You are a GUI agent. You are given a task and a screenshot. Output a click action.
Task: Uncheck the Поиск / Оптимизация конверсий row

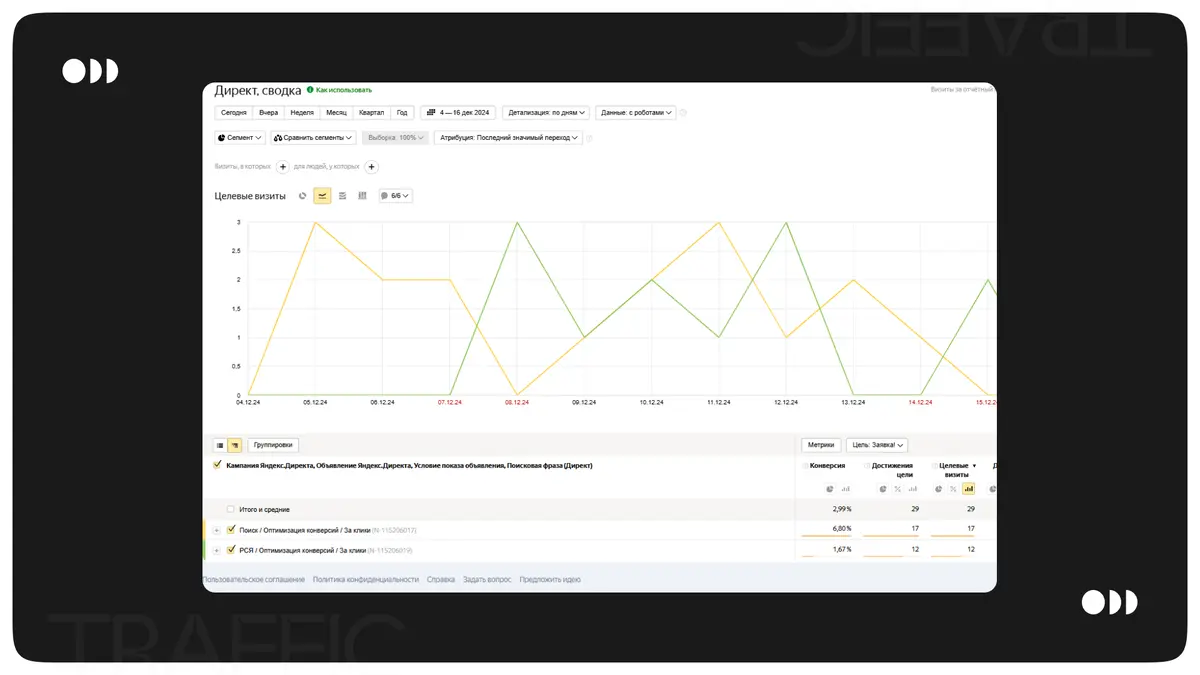pyautogui.click(x=231, y=530)
